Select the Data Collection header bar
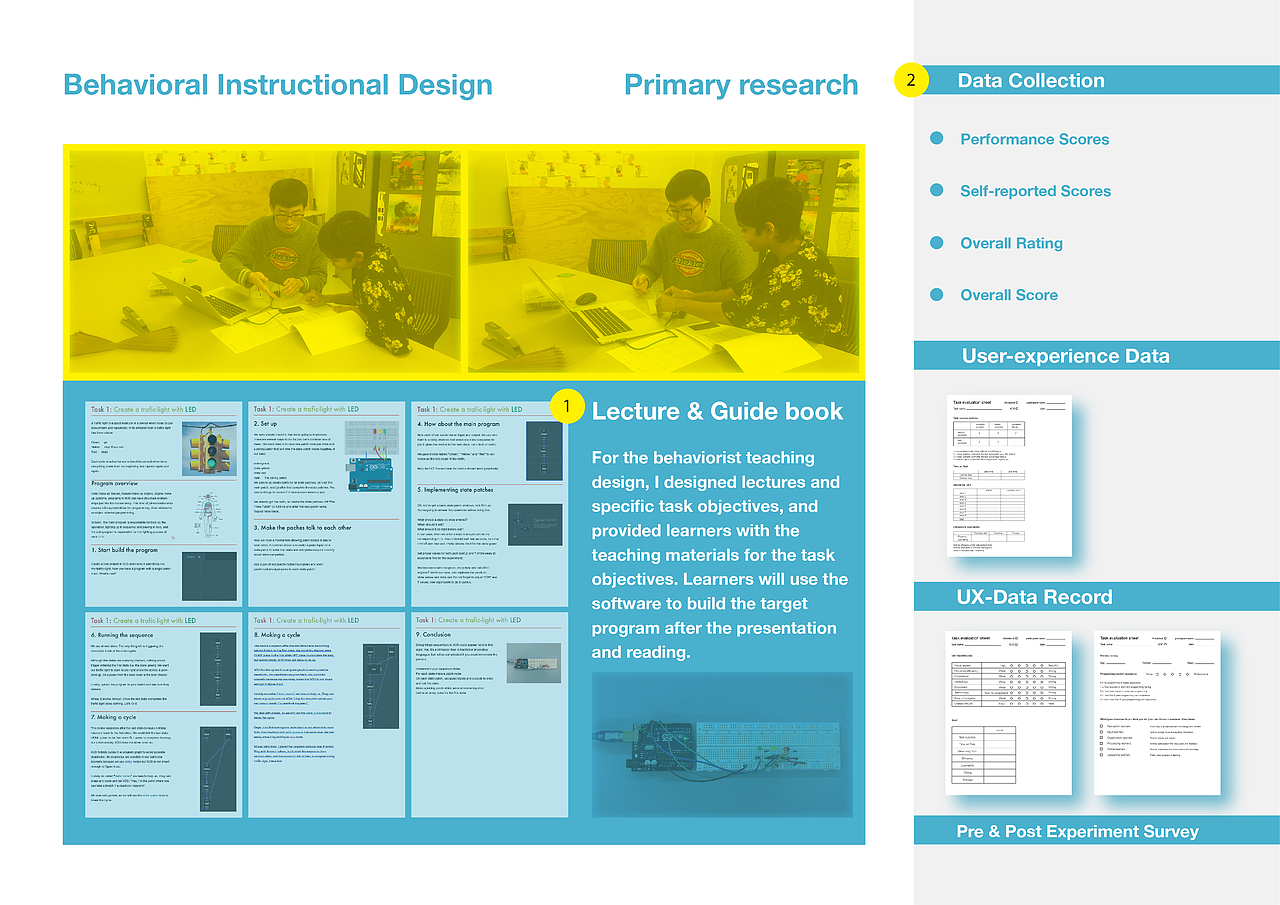Image resolution: width=1280 pixels, height=905 pixels. pyautogui.click(x=1097, y=80)
